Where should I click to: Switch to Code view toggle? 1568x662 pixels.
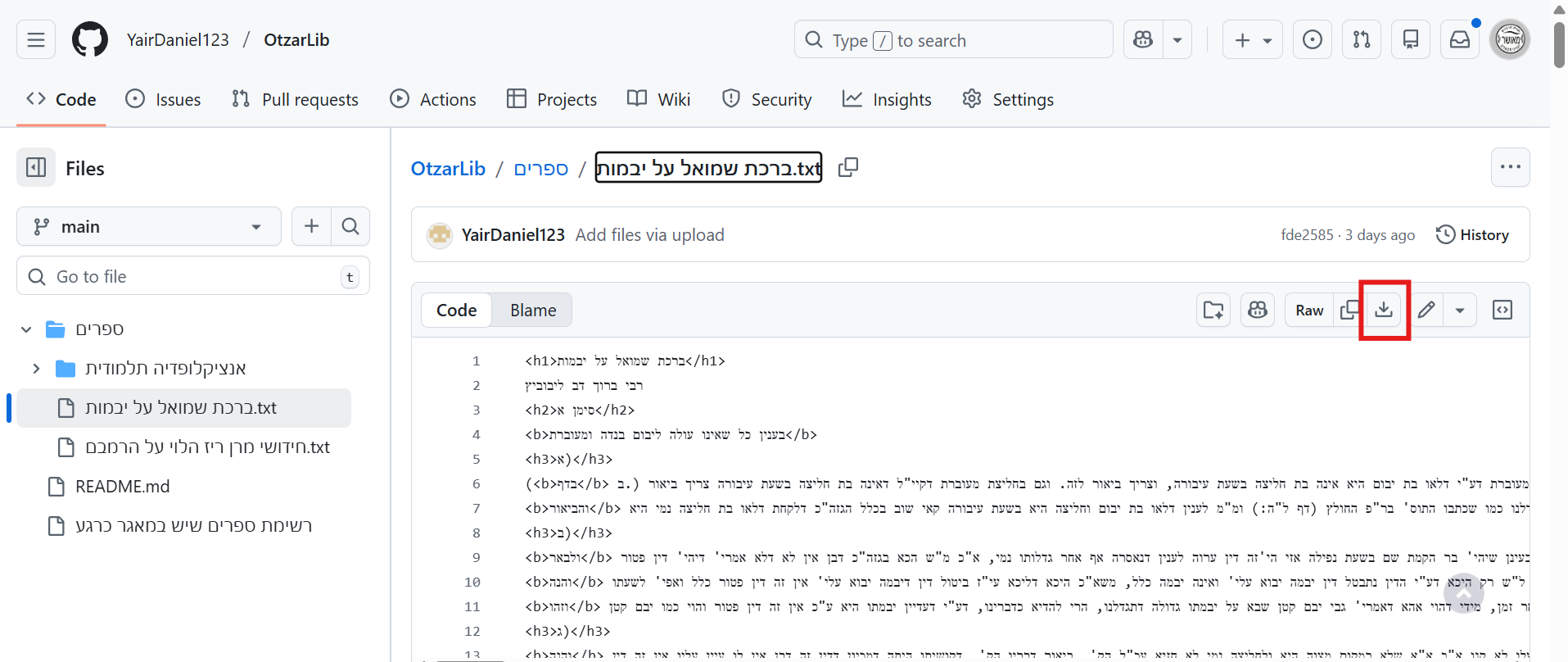click(456, 310)
